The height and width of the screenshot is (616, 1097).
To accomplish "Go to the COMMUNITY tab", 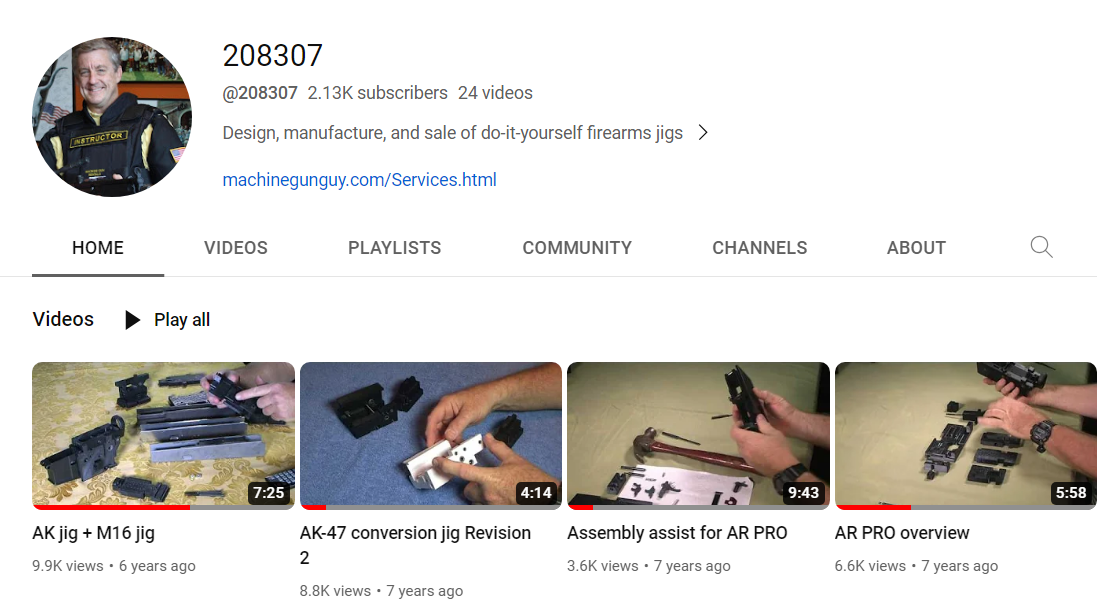I will point(577,248).
